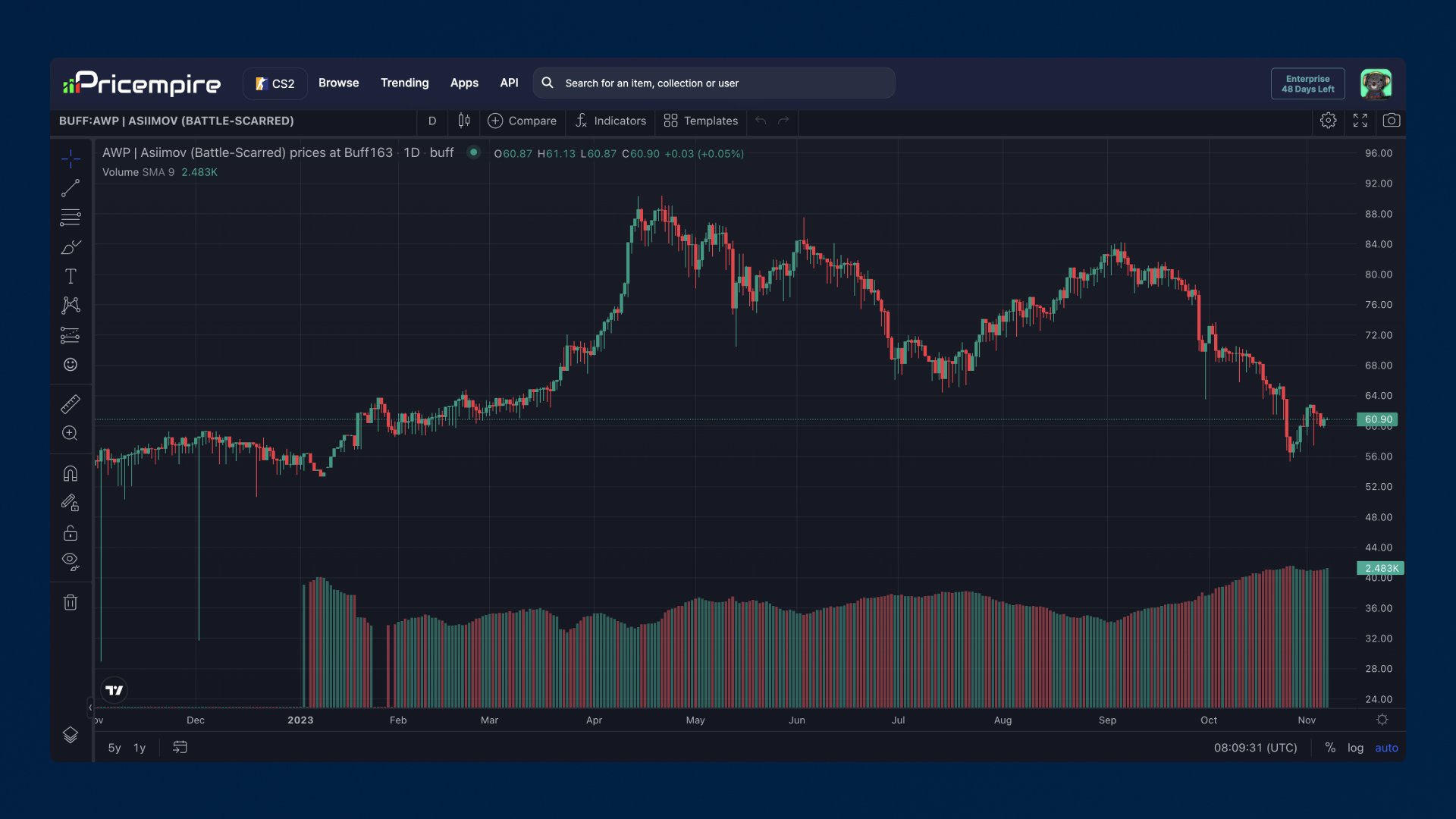Select the text annotation tool
This screenshot has width=1456, height=819.
(x=71, y=277)
